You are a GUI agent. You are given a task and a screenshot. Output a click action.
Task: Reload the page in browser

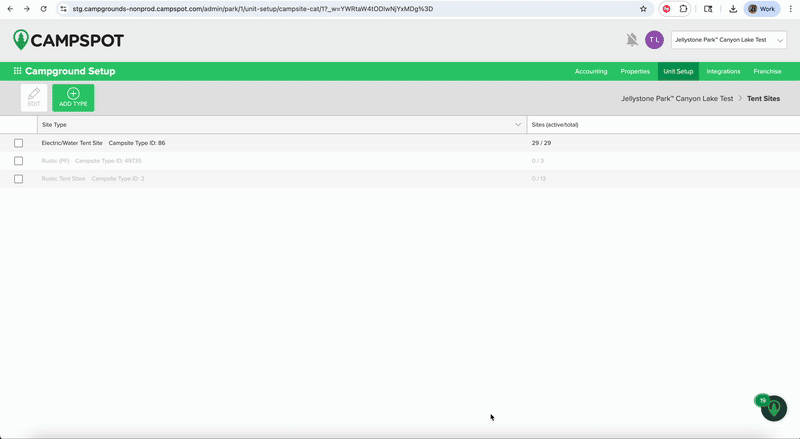click(43, 8)
